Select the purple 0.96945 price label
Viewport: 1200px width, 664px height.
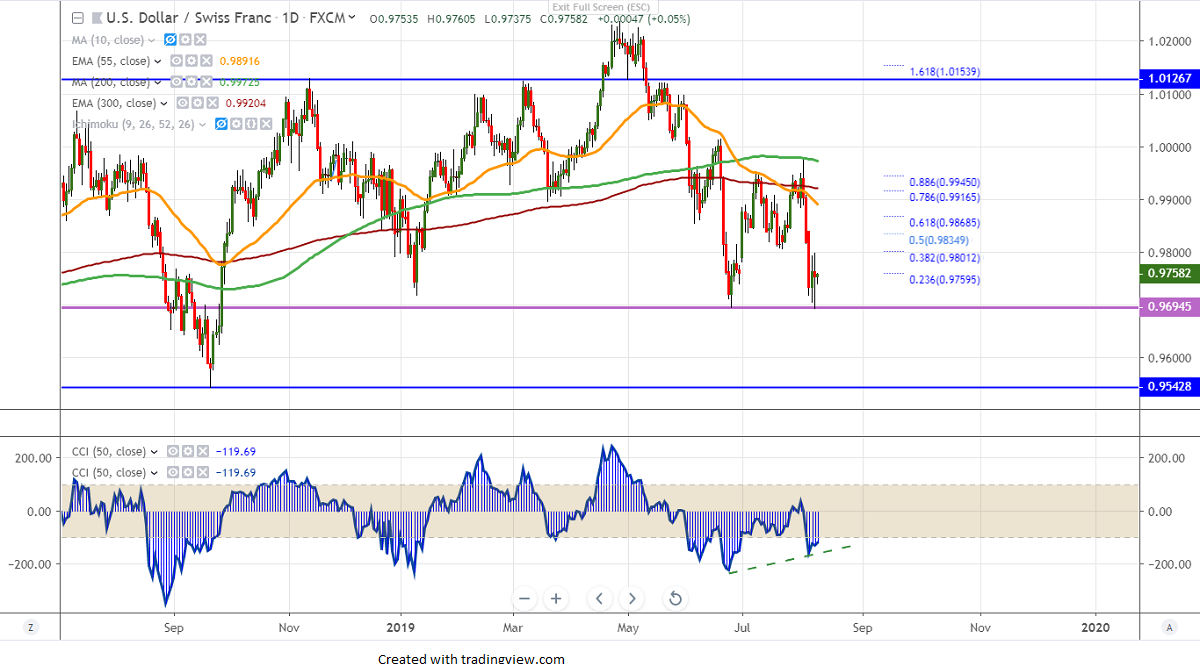pyautogui.click(x=1168, y=307)
